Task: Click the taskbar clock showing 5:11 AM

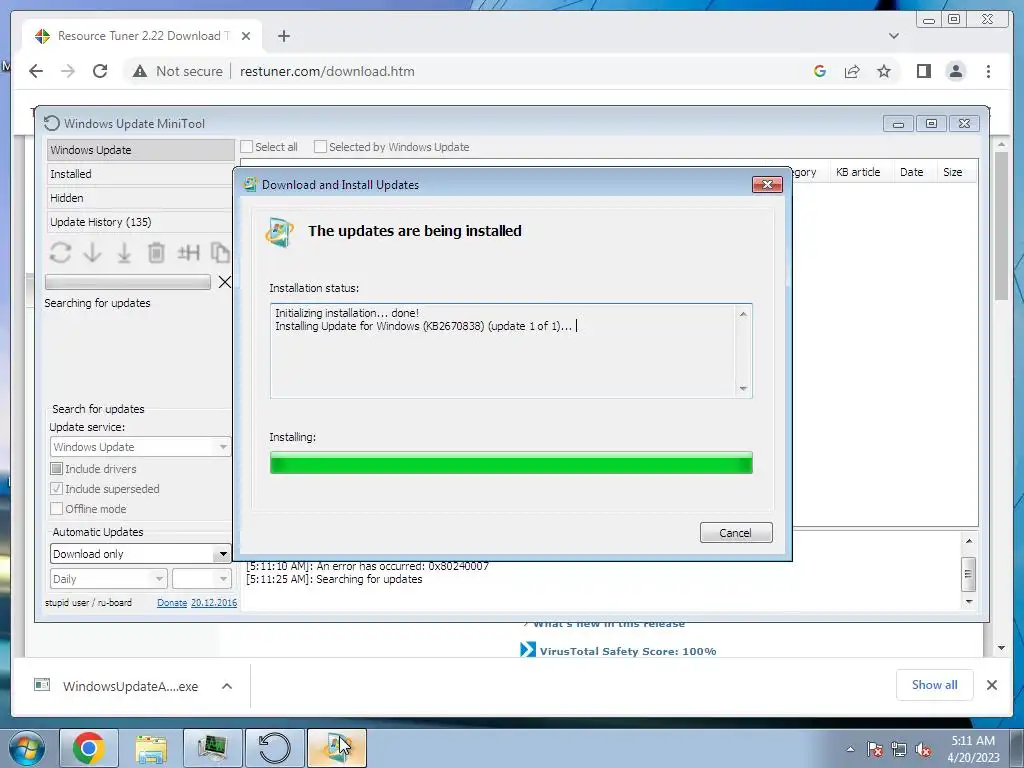Action: [x=973, y=749]
